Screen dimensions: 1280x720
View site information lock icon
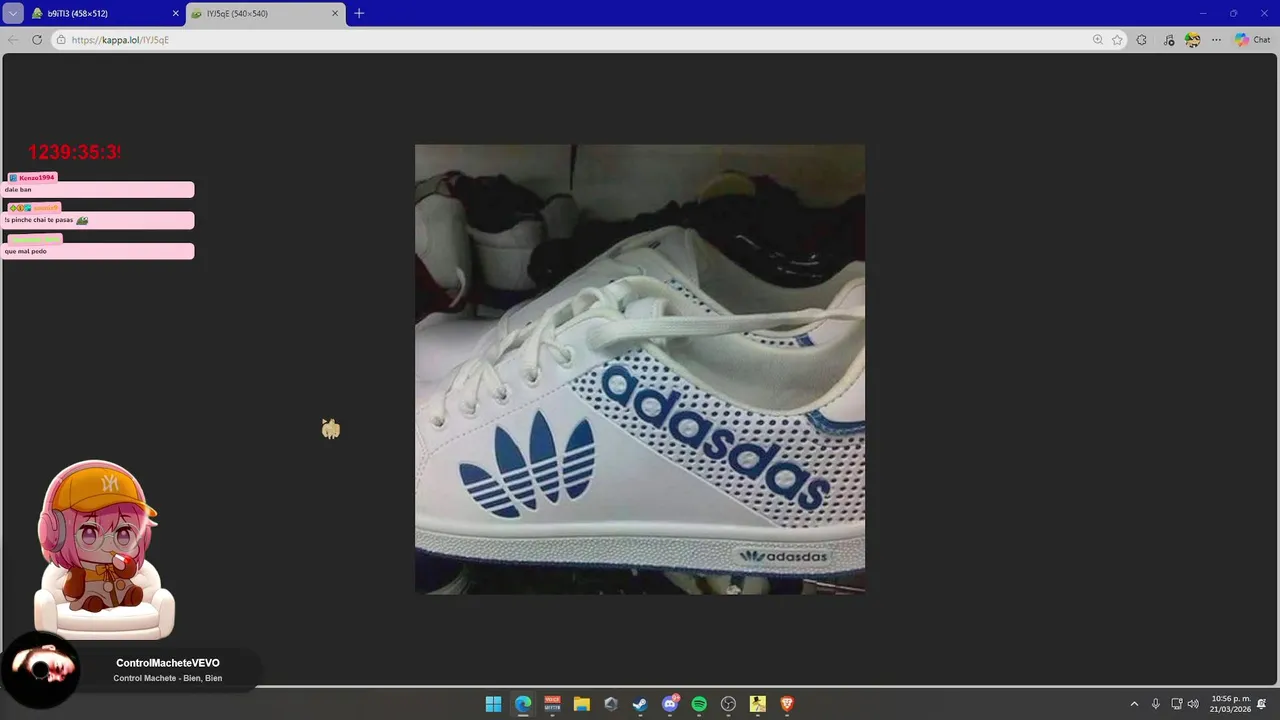[61, 40]
